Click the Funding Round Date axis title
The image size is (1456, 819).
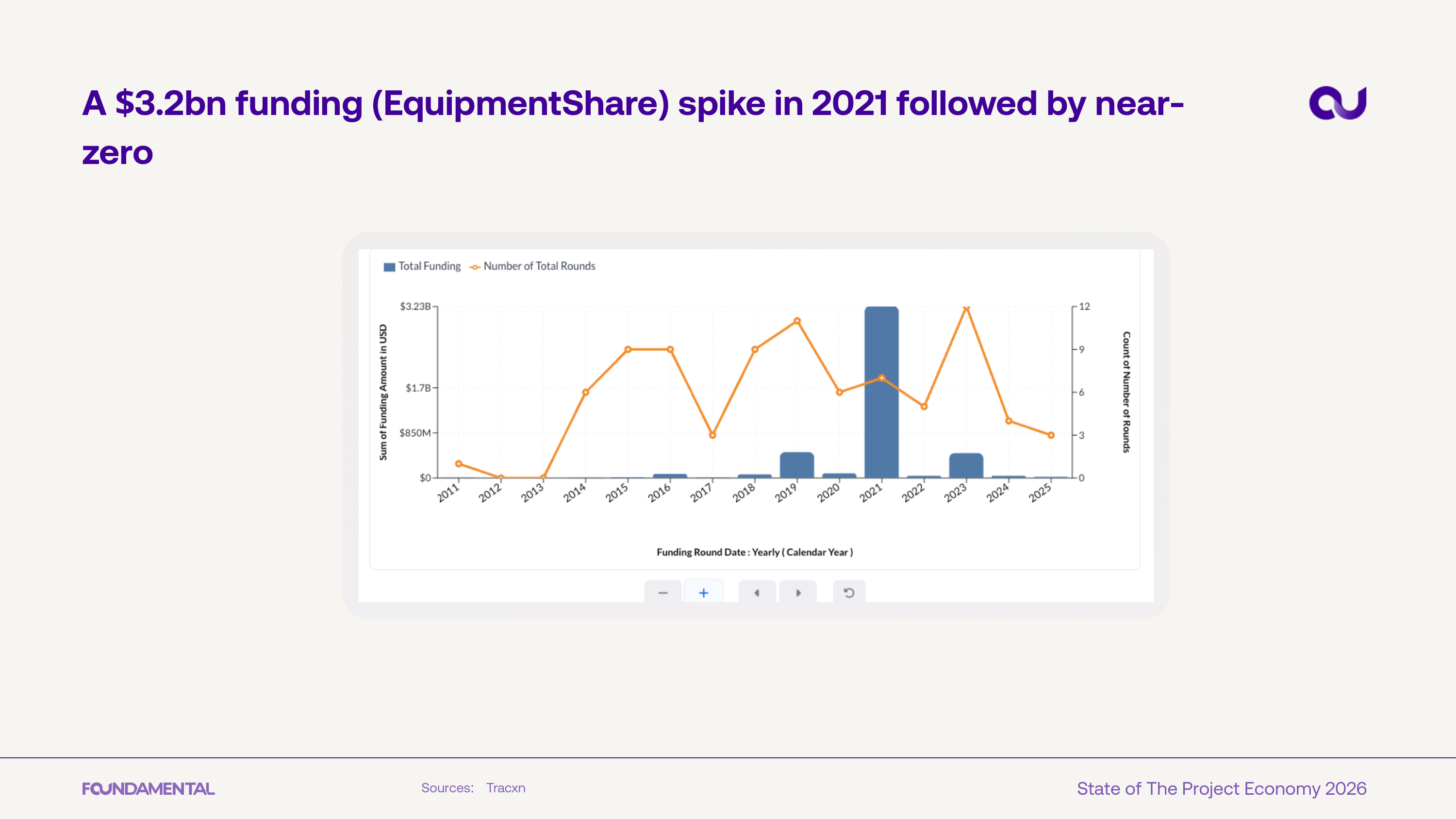click(755, 552)
